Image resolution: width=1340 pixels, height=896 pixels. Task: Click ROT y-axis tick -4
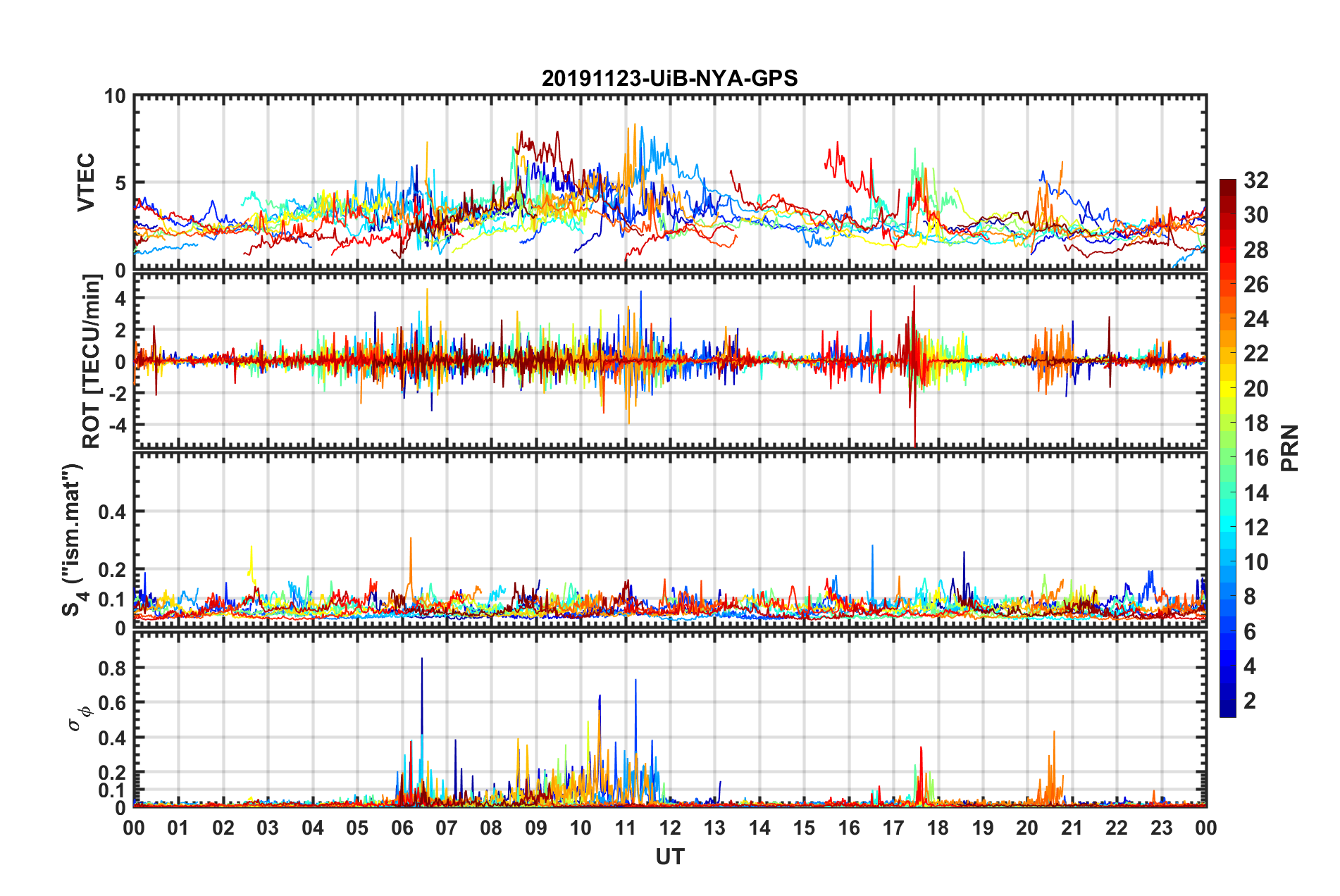pos(118,425)
